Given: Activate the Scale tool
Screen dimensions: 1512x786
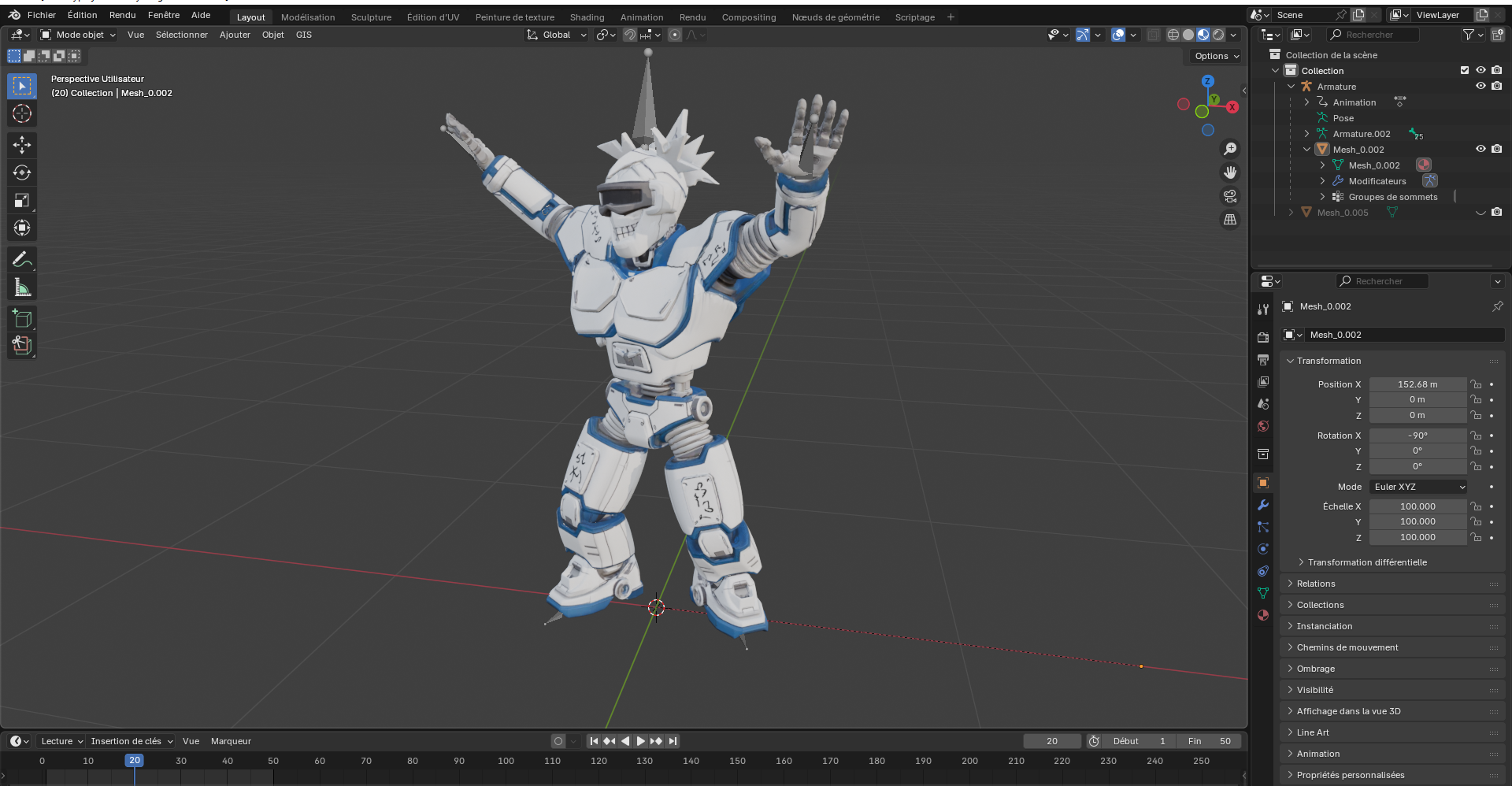Looking at the screenshot, I should 22,200.
